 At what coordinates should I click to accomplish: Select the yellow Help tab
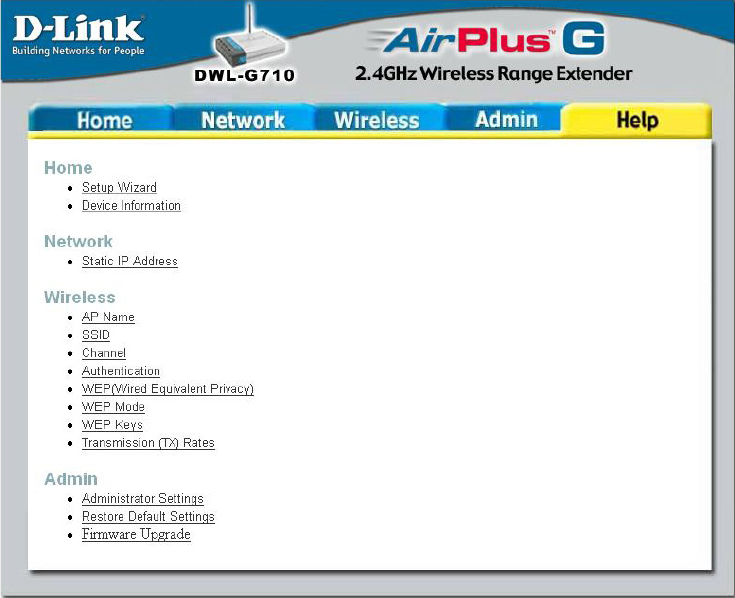pyautogui.click(x=637, y=120)
